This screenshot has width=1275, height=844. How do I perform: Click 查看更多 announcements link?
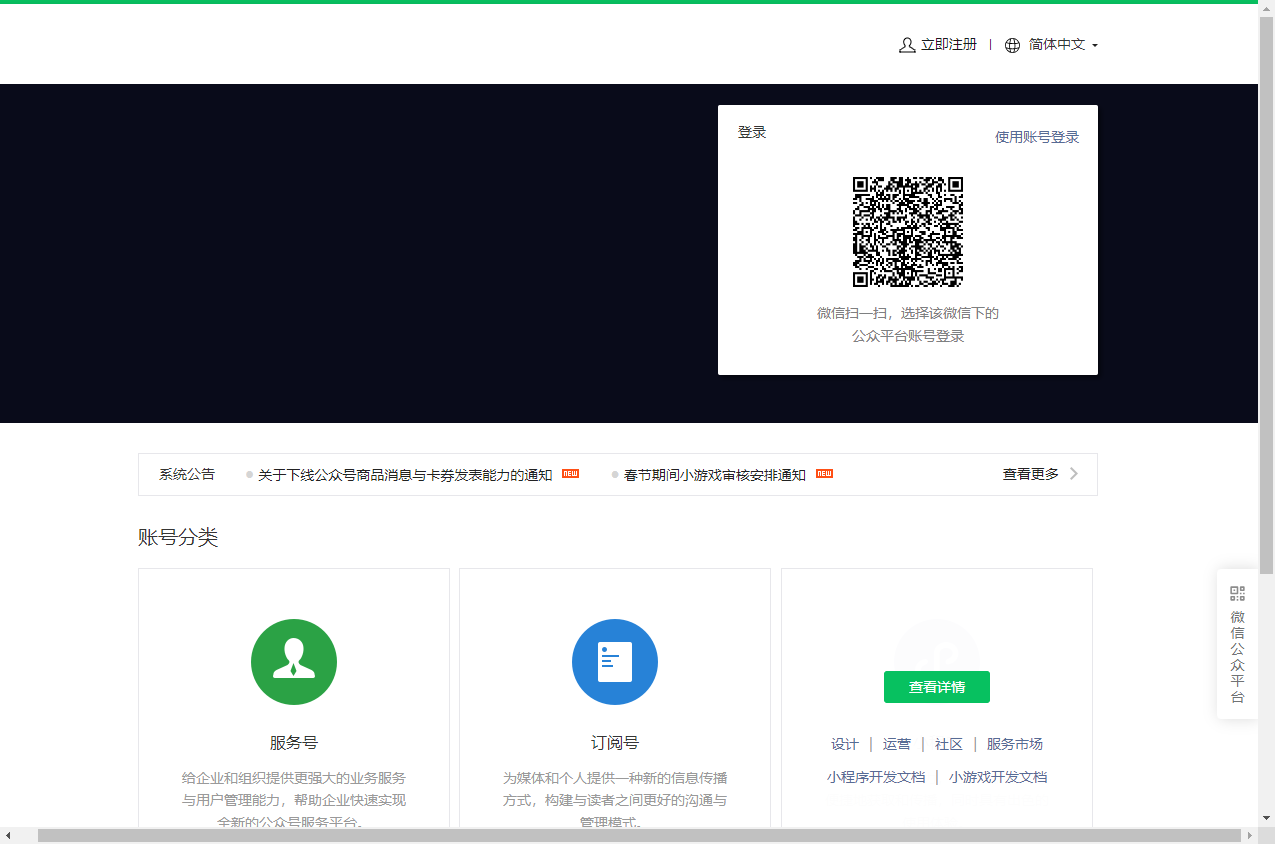(1031, 474)
